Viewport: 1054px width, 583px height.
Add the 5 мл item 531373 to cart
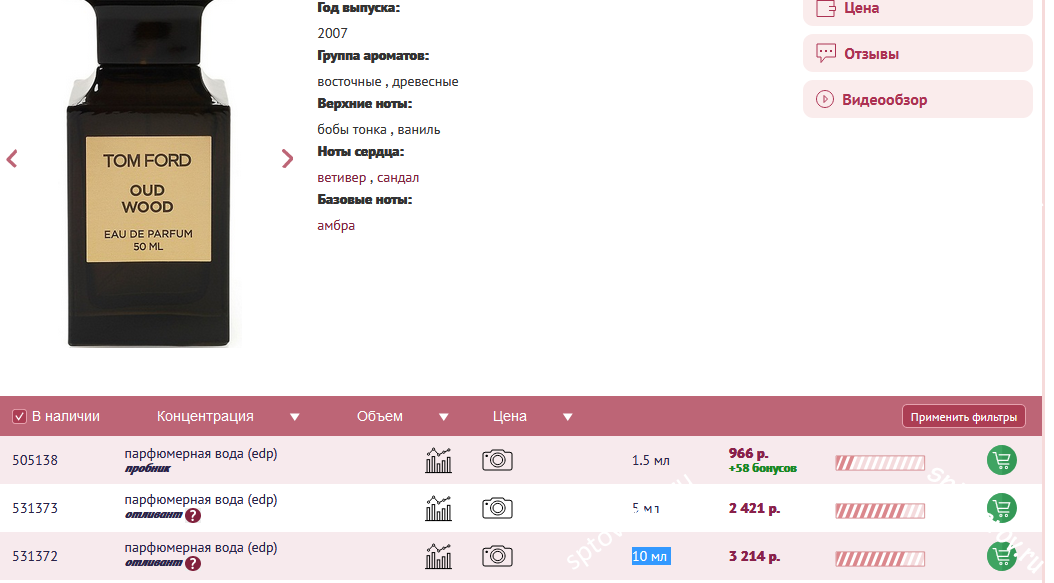(x=1002, y=508)
